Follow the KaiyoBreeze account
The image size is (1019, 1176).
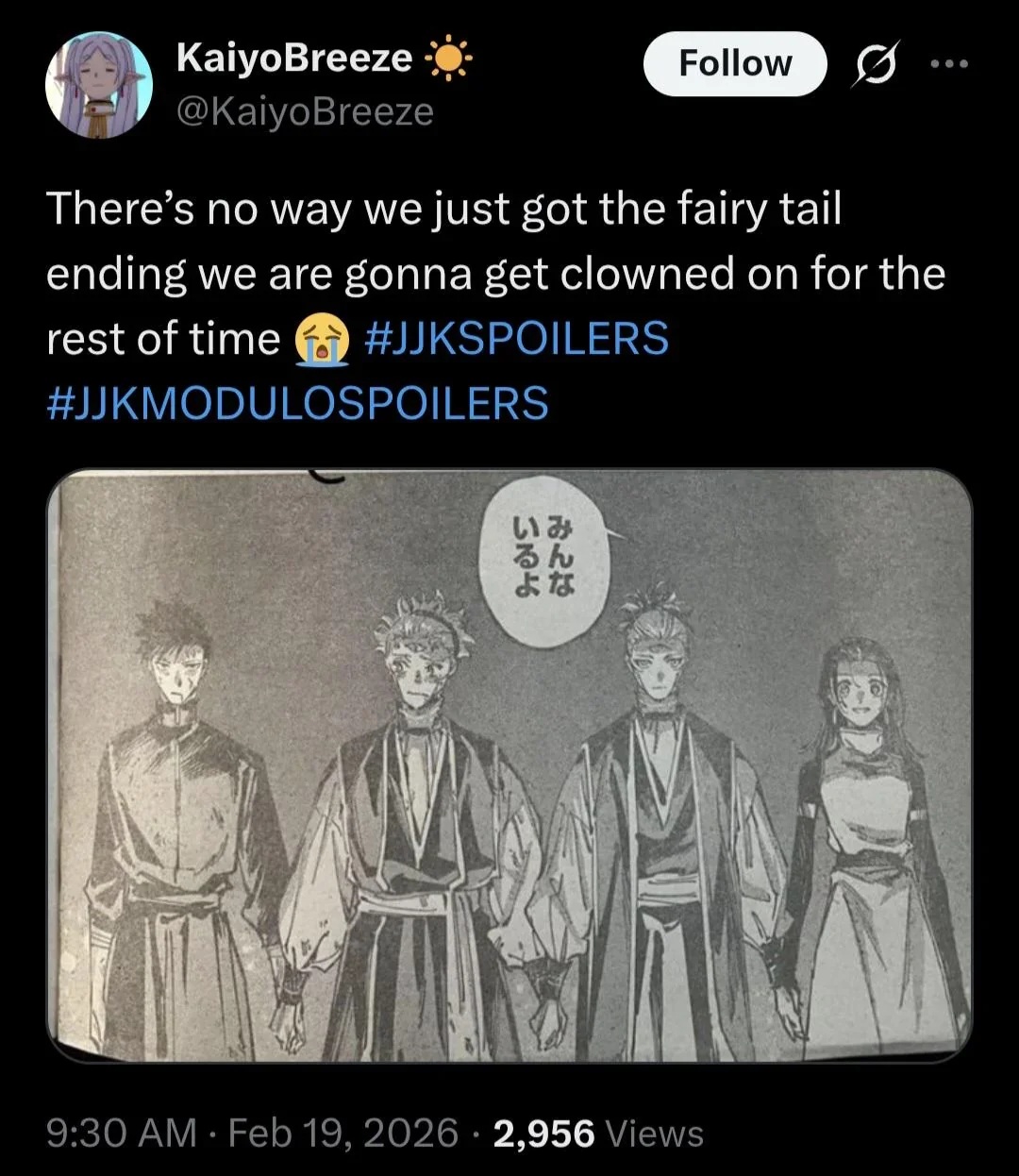[x=735, y=64]
